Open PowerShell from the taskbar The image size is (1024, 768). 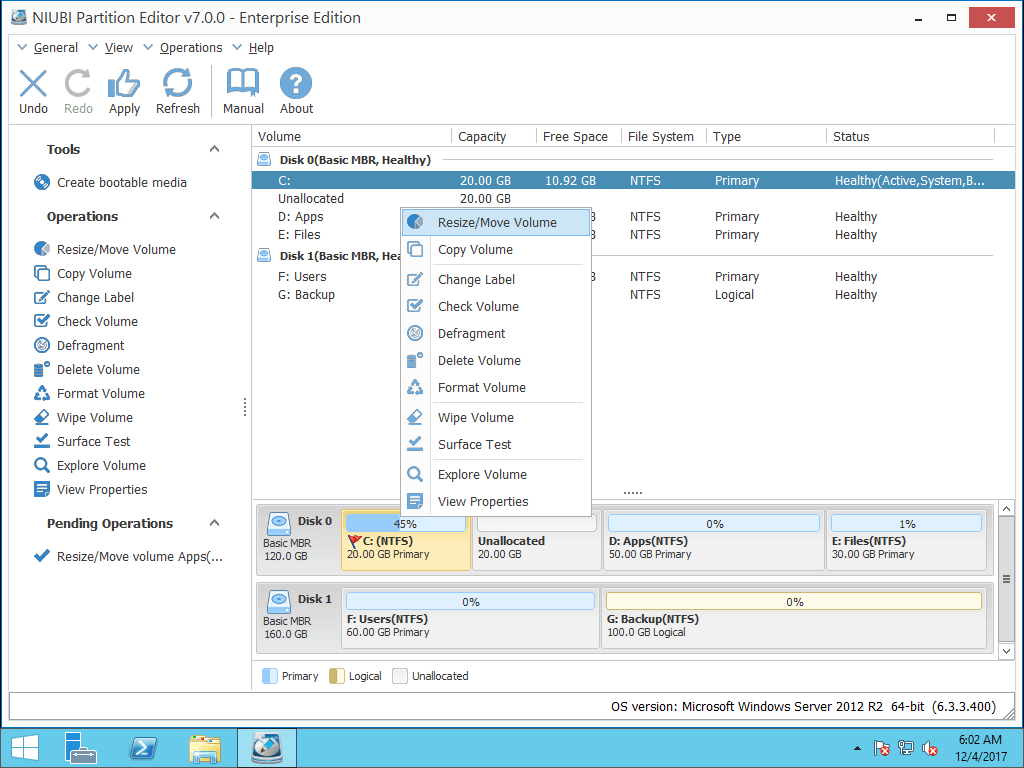tap(142, 748)
